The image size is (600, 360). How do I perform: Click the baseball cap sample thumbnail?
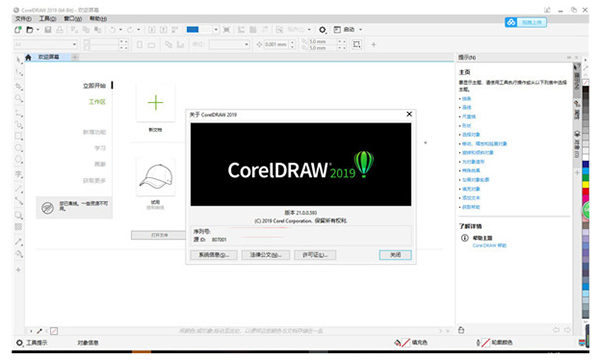[155, 177]
